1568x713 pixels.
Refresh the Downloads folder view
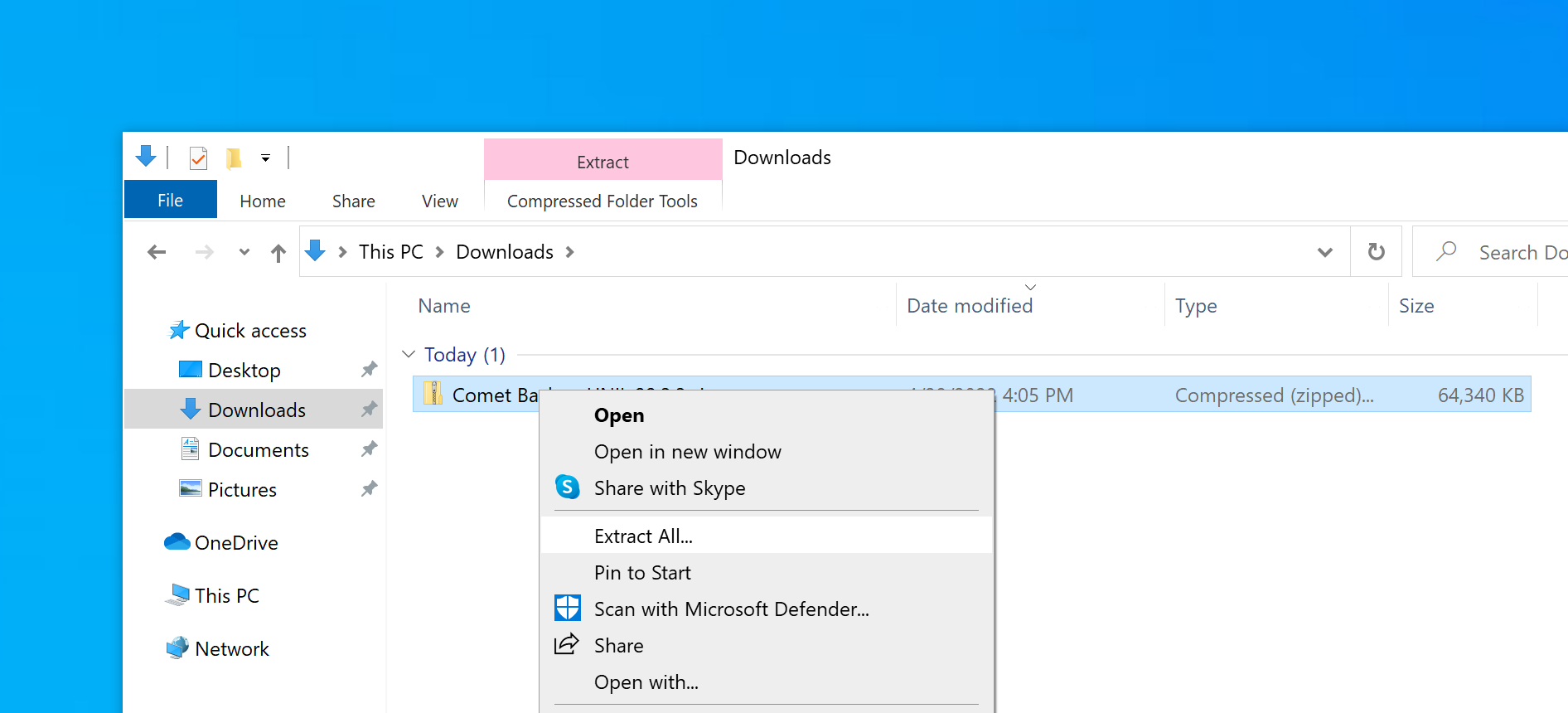click(x=1376, y=252)
